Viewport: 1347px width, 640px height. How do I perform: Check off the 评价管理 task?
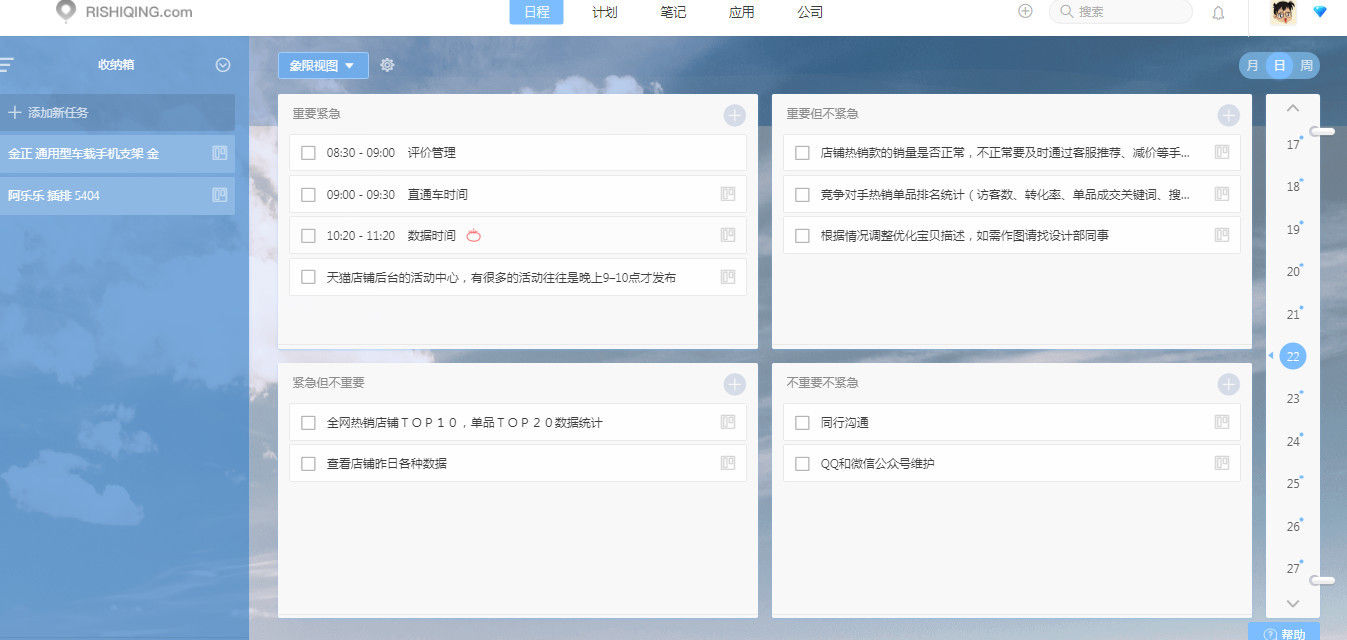click(308, 152)
